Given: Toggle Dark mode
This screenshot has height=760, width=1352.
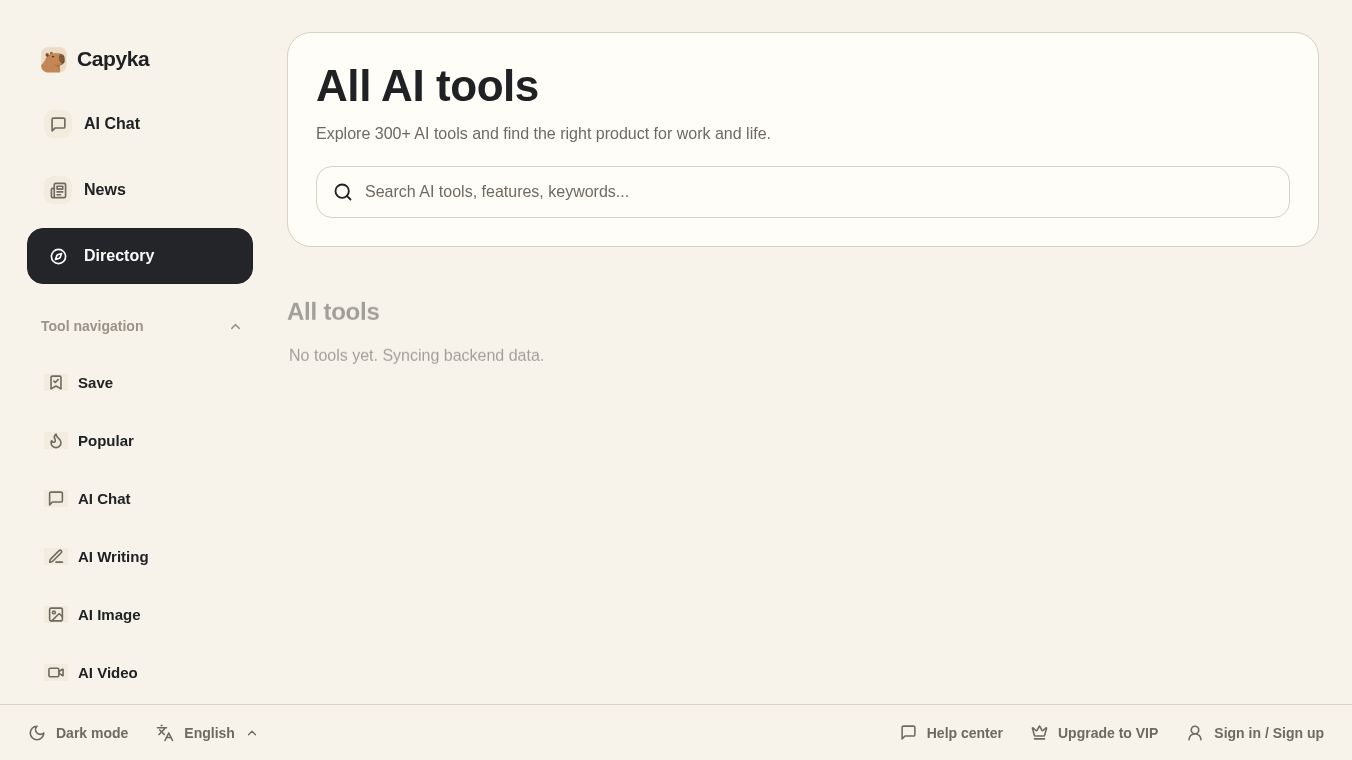Looking at the screenshot, I should (78, 733).
